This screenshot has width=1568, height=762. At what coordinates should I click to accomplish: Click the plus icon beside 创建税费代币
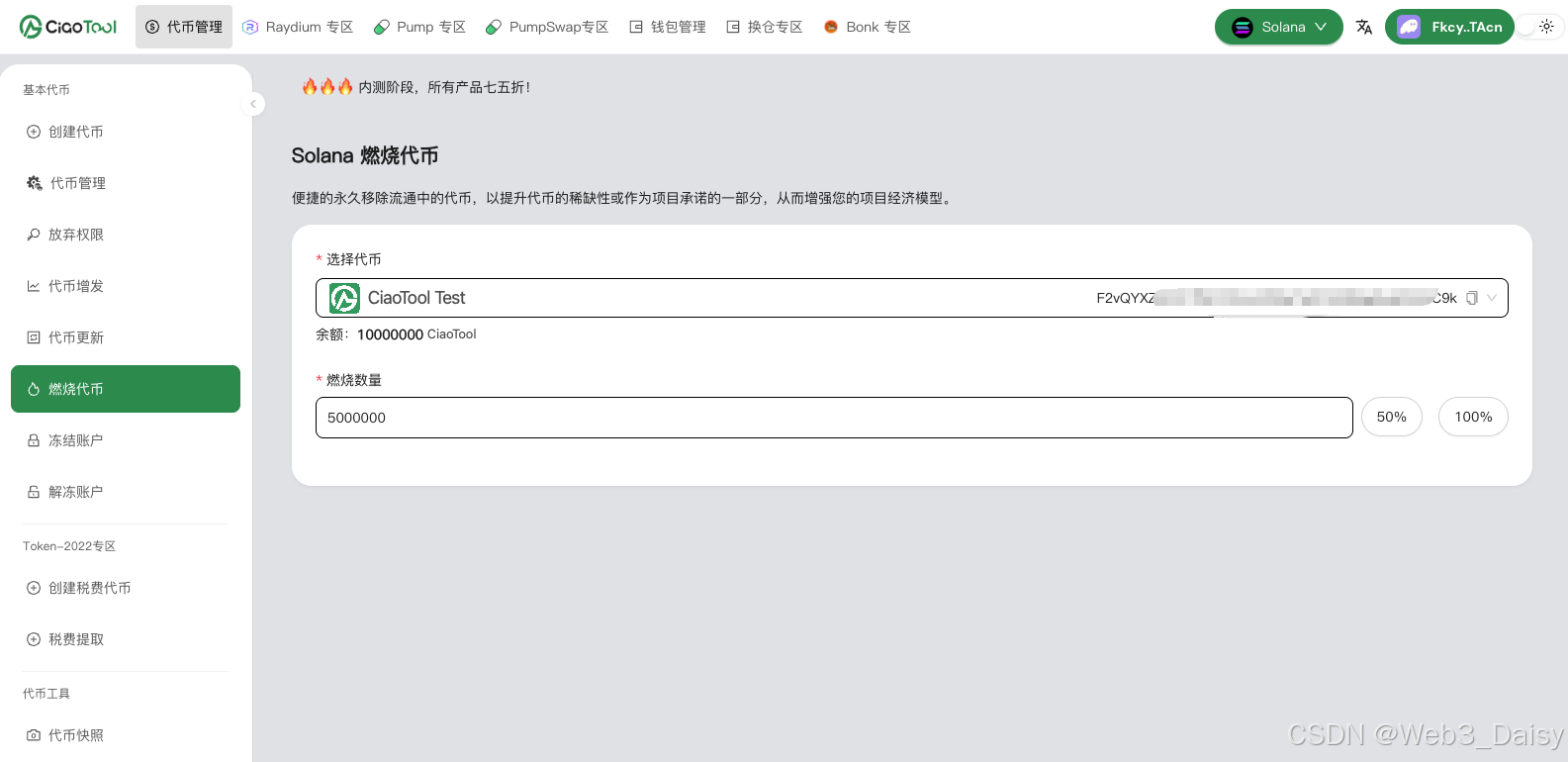(x=34, y=588)
